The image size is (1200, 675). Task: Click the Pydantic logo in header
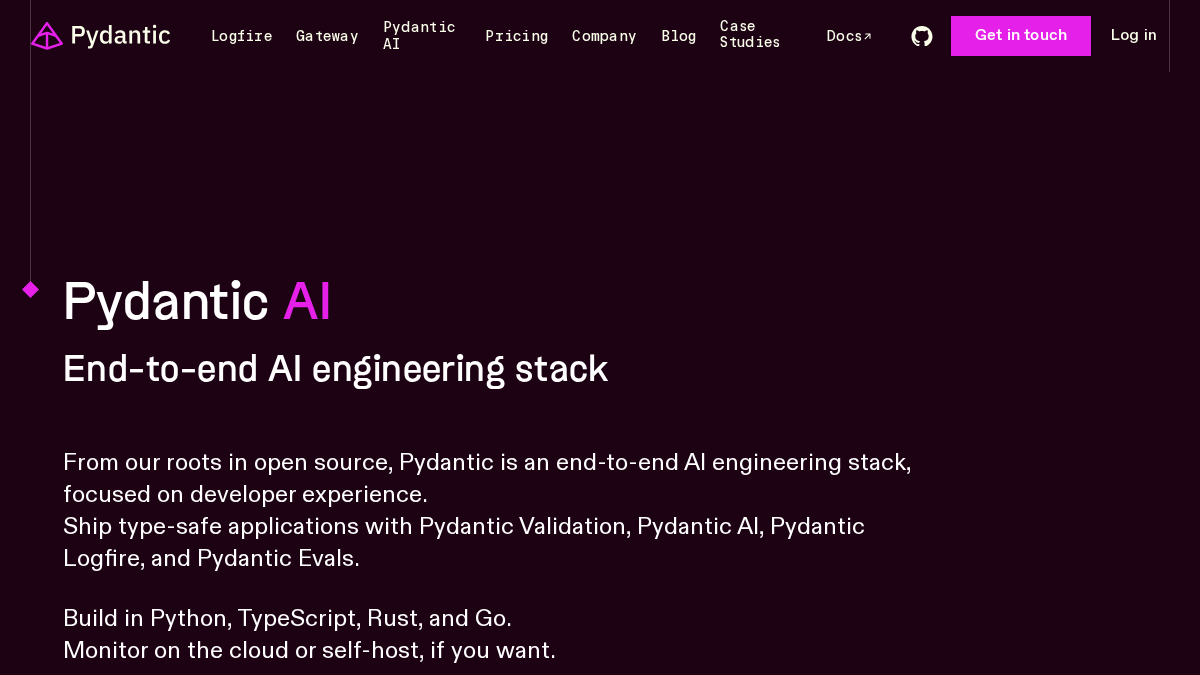pyautogui.click(x=101, y=36)
